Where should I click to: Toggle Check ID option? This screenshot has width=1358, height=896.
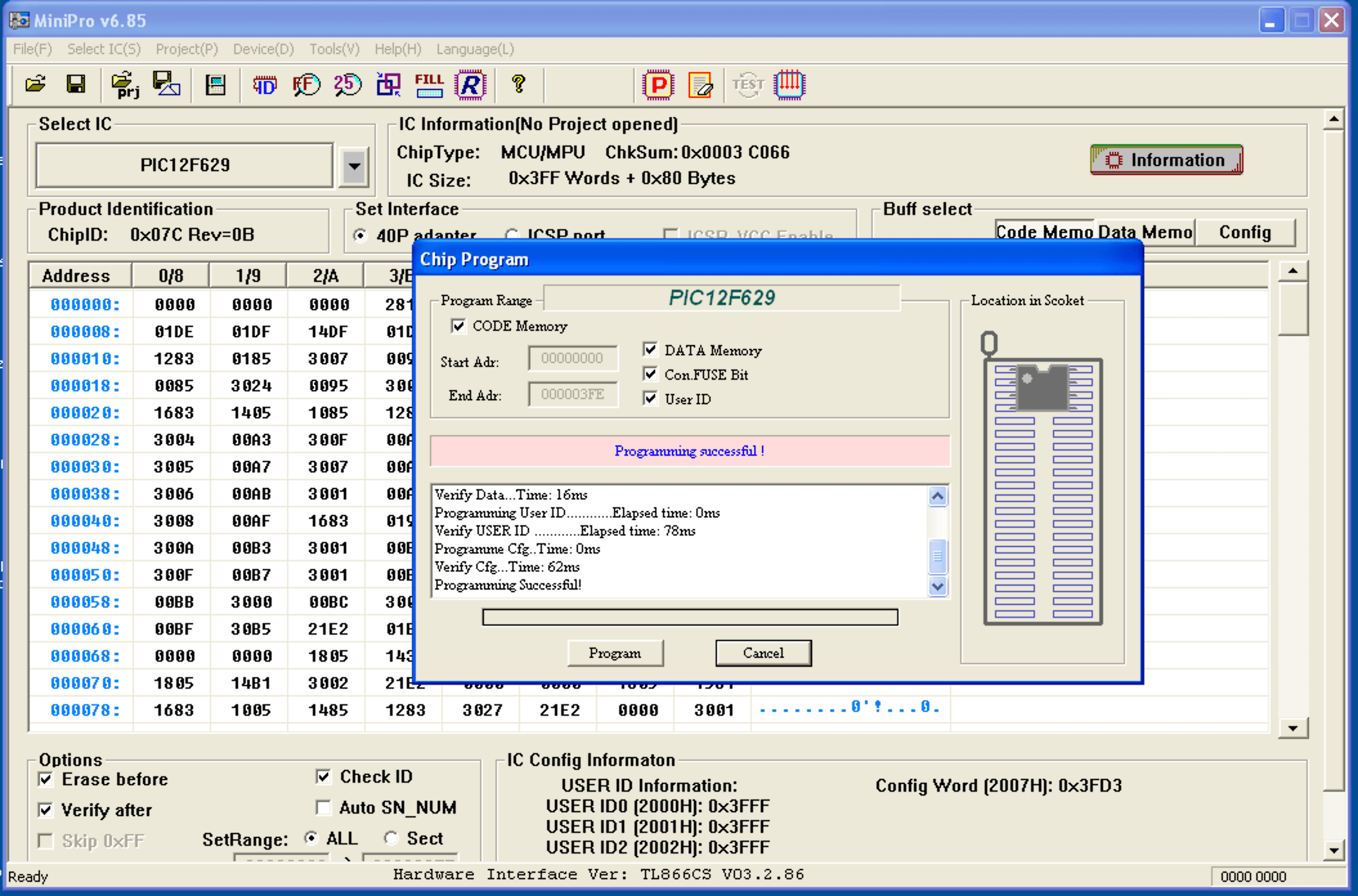pyautogui.click(x=323, y=777)
